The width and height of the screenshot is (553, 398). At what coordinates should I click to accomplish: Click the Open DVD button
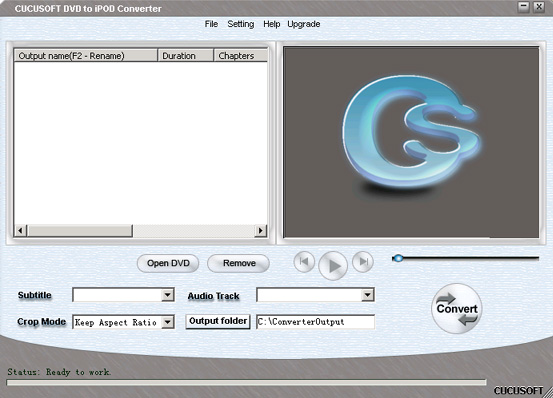(x=168, y=263)
